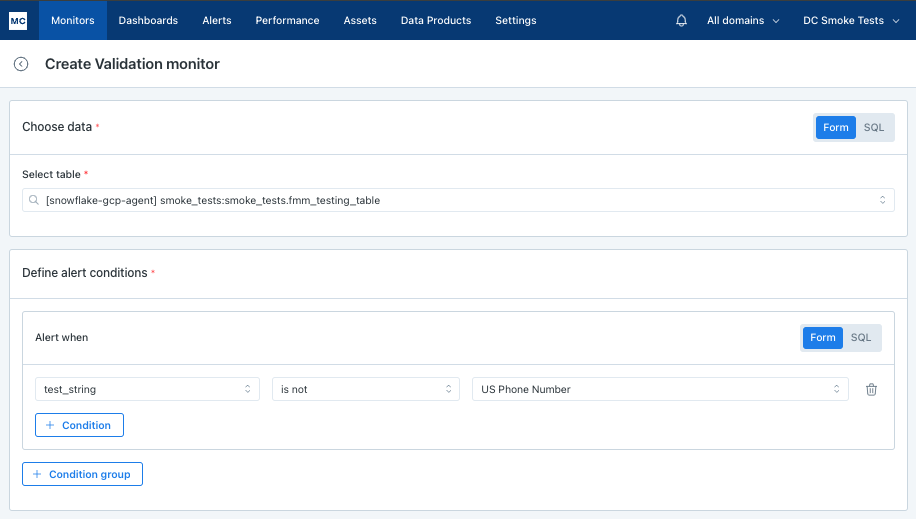Click the Select table input field
Screen dimensions: 916x519
[x=457, y=200]
